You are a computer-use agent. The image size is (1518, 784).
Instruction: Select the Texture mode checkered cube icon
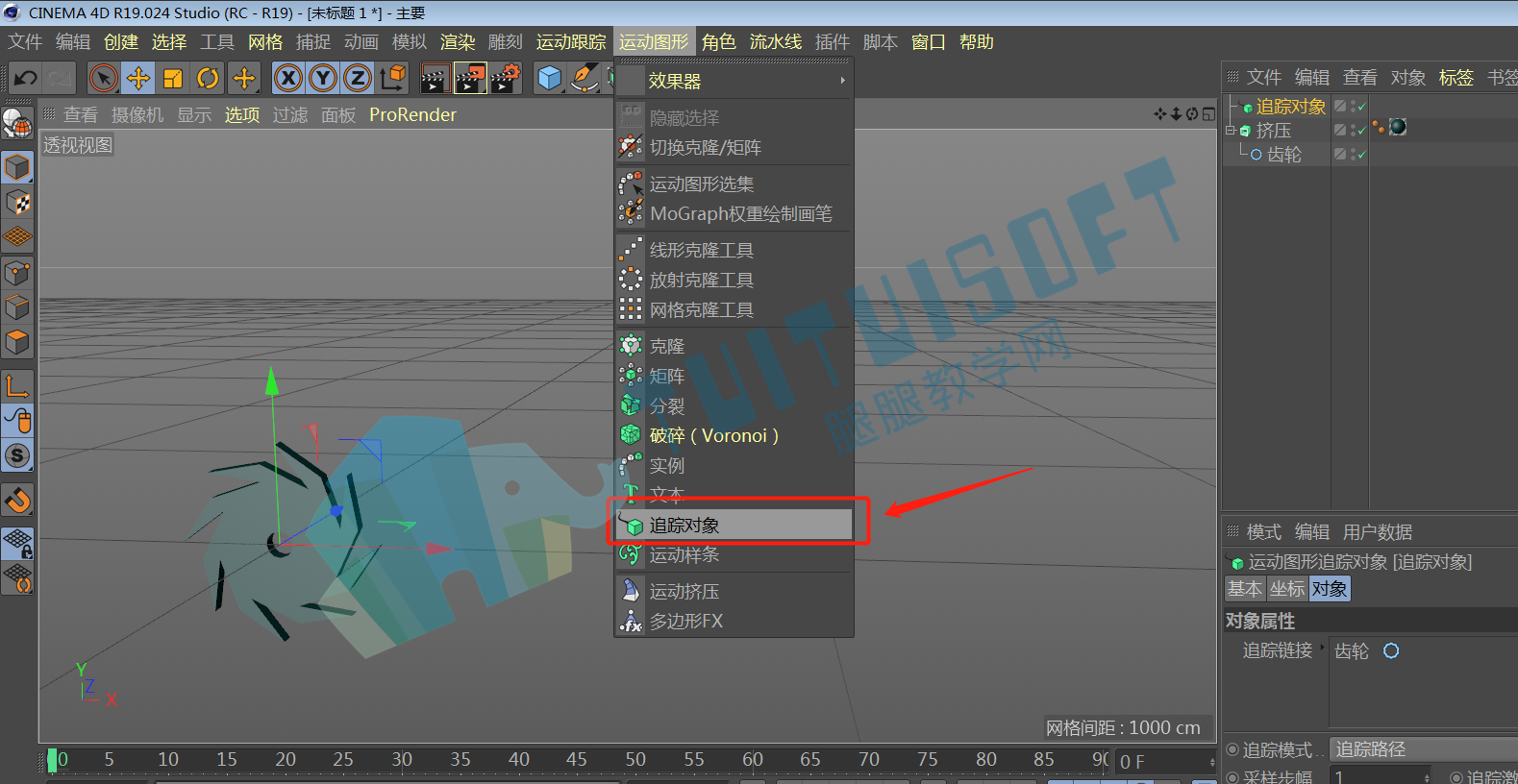(17, 203)
